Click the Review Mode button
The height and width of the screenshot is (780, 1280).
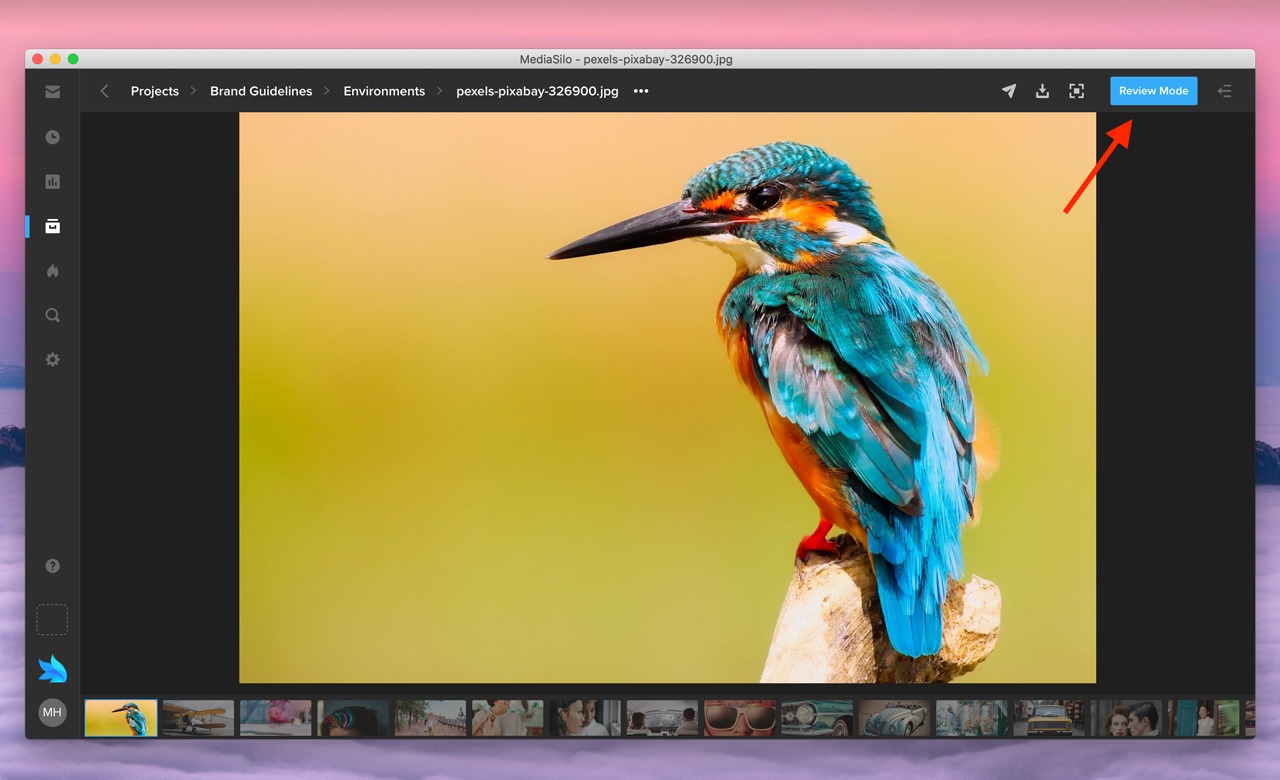1153,91
